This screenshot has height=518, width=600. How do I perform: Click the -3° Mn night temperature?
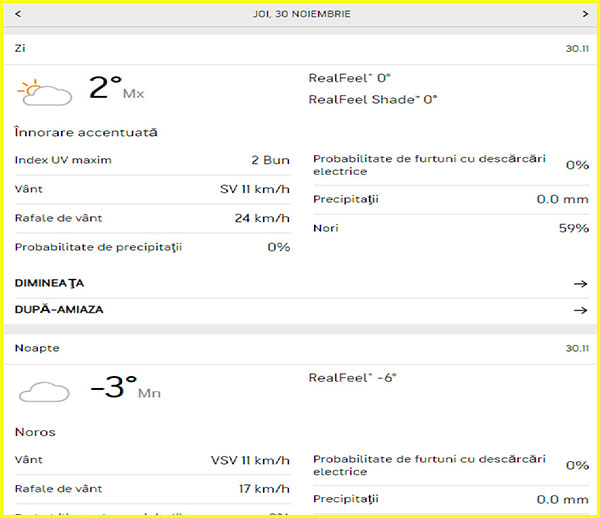pyautogui.click(x=126, y=387)
